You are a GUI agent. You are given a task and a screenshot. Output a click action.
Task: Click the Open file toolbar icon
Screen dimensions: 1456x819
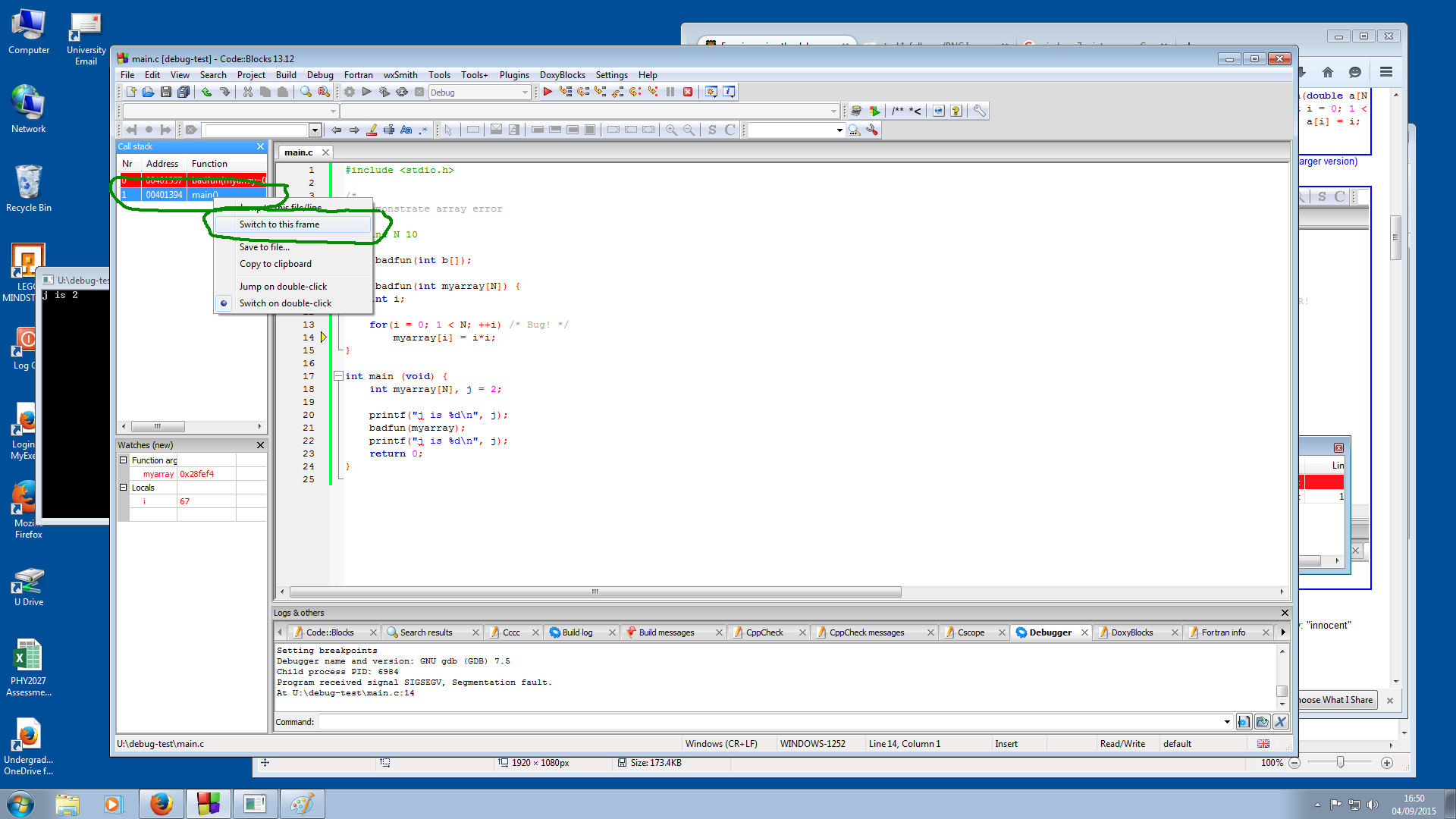coord(148,92)
